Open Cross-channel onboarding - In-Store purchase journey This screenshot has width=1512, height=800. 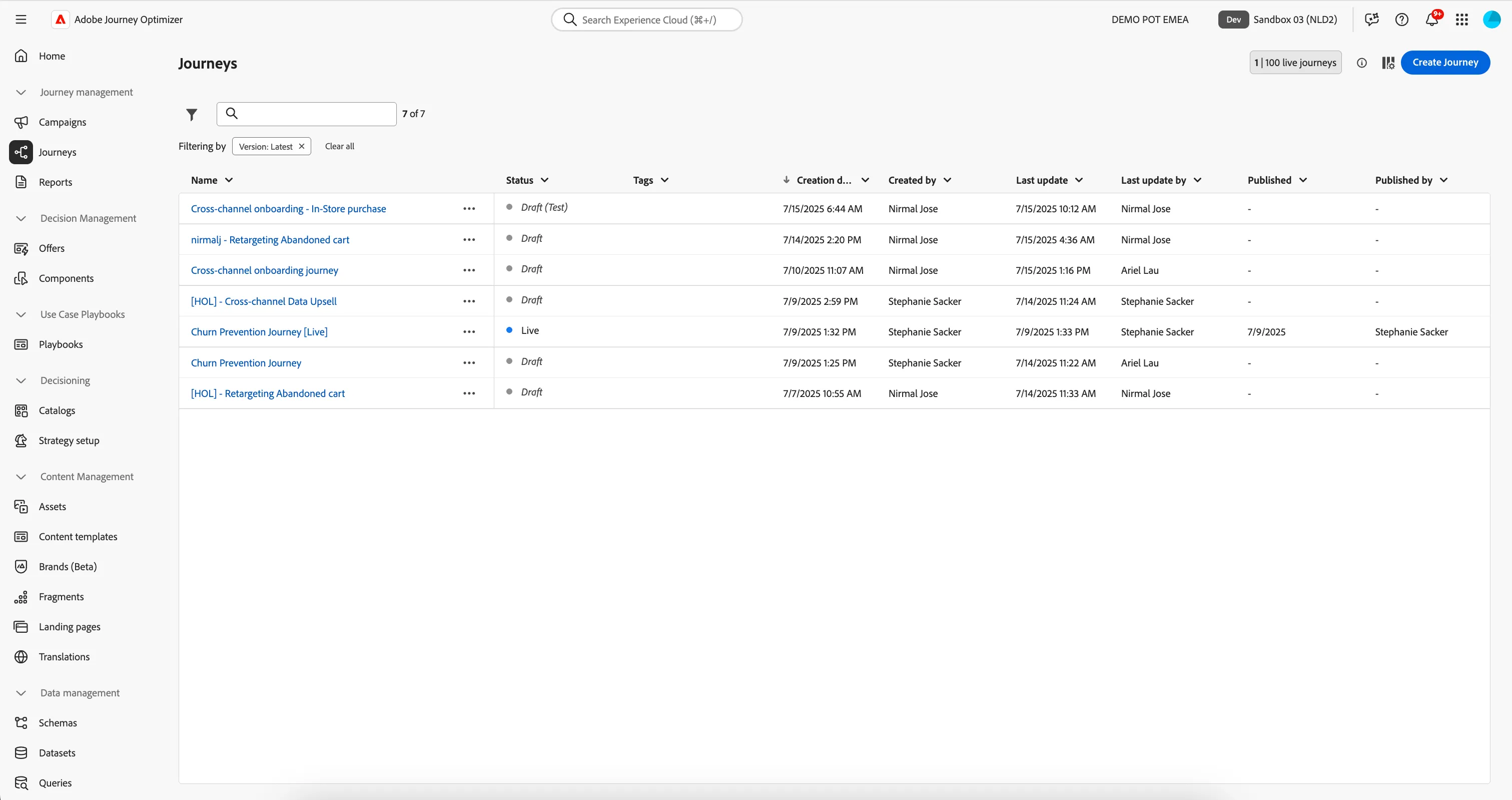click(288, 209)
